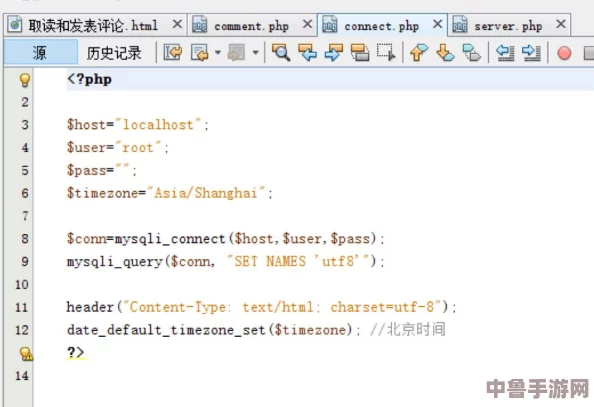Go to previous occurrence arrow icon
The image size is (594, 407).
click(307, 52)
